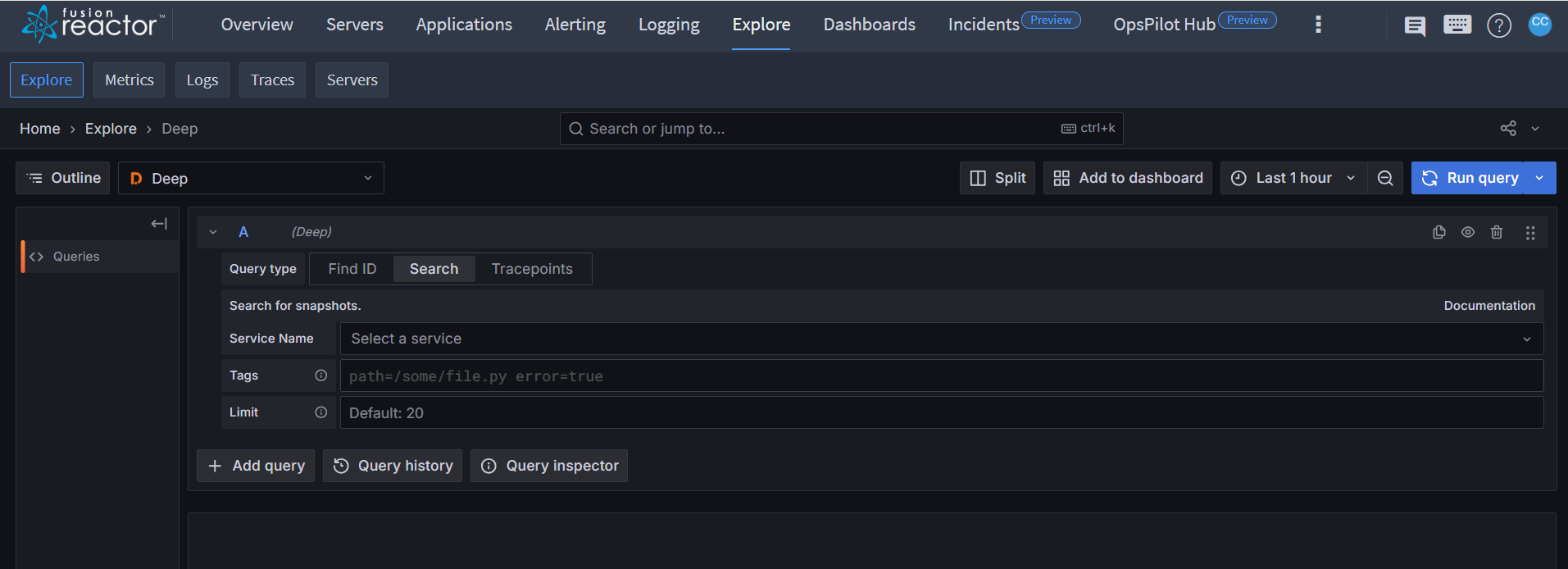Open the Dashboards menu
This screenshot has width=1568, height=569.
pos(870,25)
